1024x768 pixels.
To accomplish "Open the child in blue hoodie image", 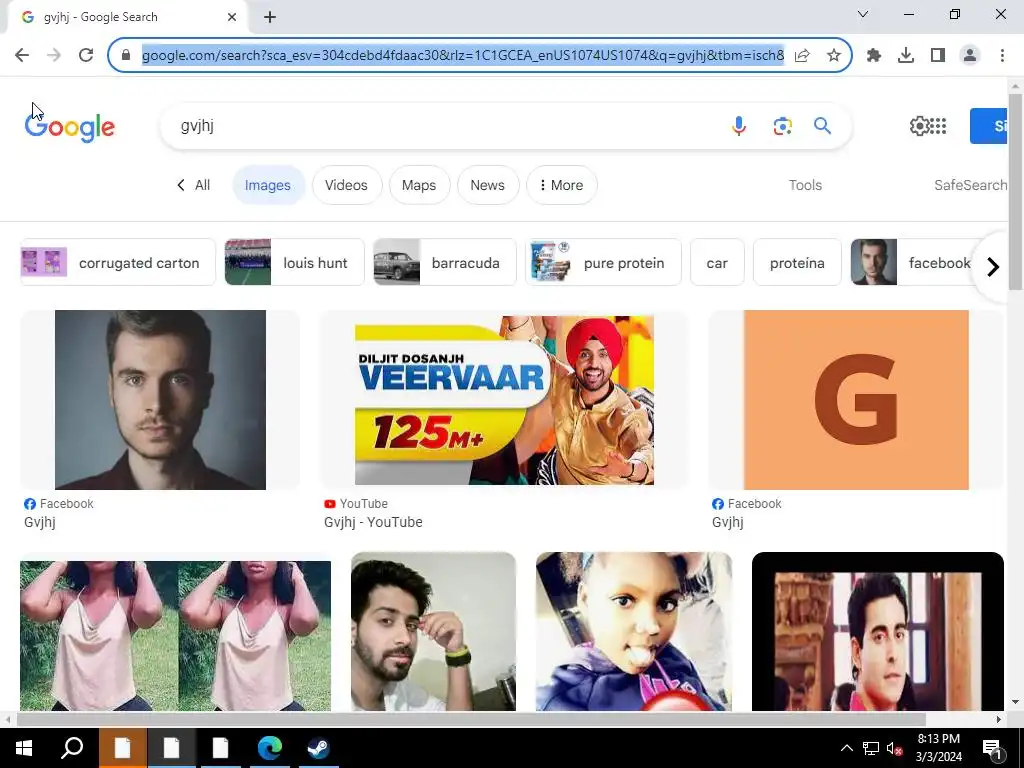I will (633, 632).
